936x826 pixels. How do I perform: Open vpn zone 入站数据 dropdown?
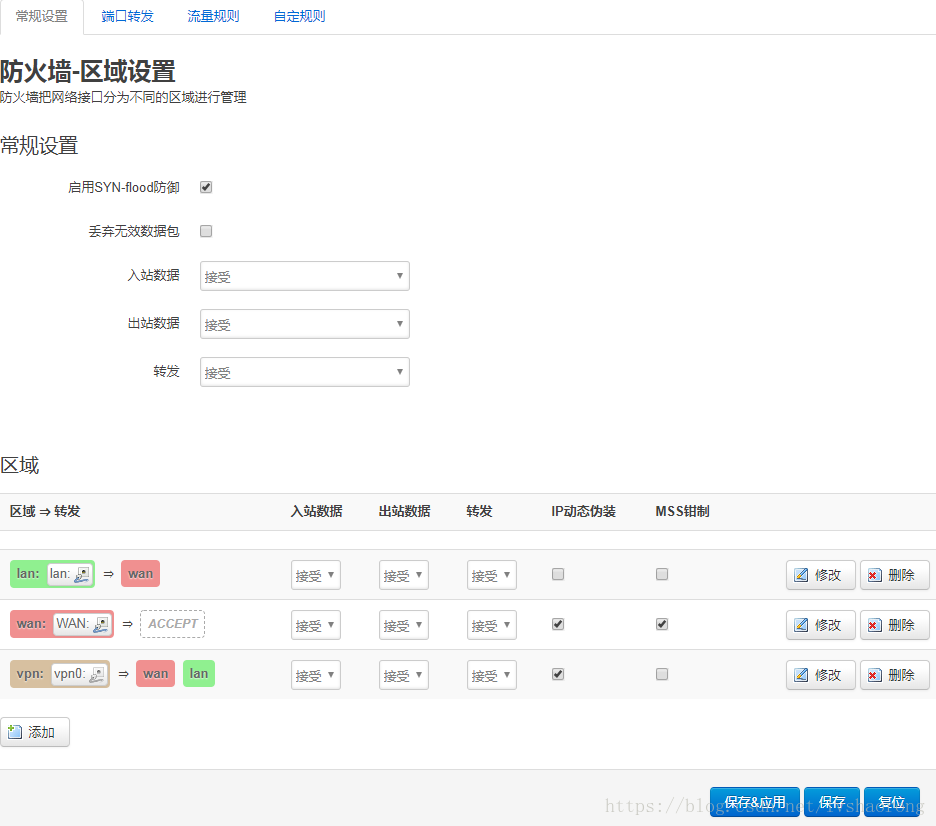[316, 675]
